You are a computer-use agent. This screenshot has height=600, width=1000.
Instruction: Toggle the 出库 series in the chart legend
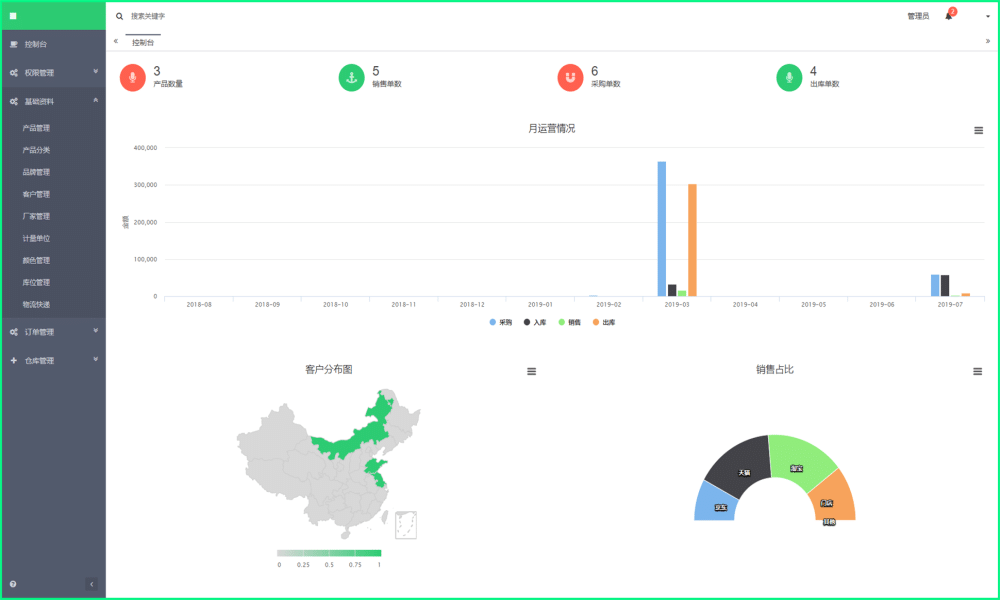coord(604,323)
